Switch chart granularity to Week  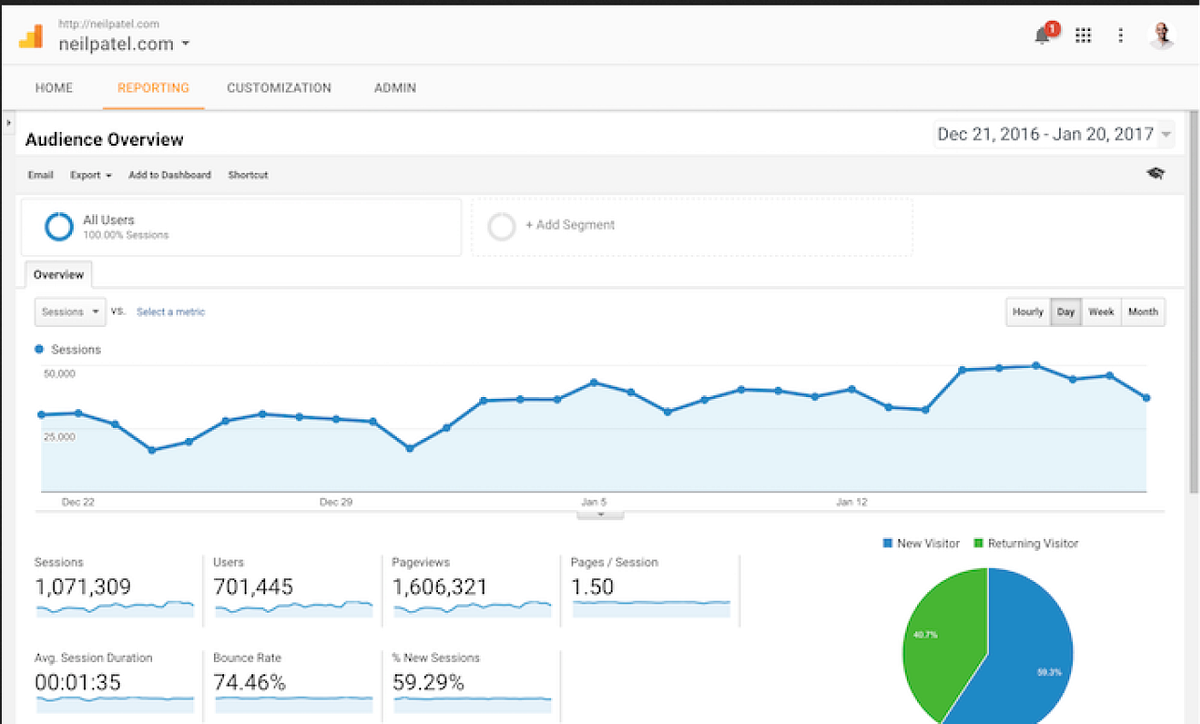click(1101, 311)
